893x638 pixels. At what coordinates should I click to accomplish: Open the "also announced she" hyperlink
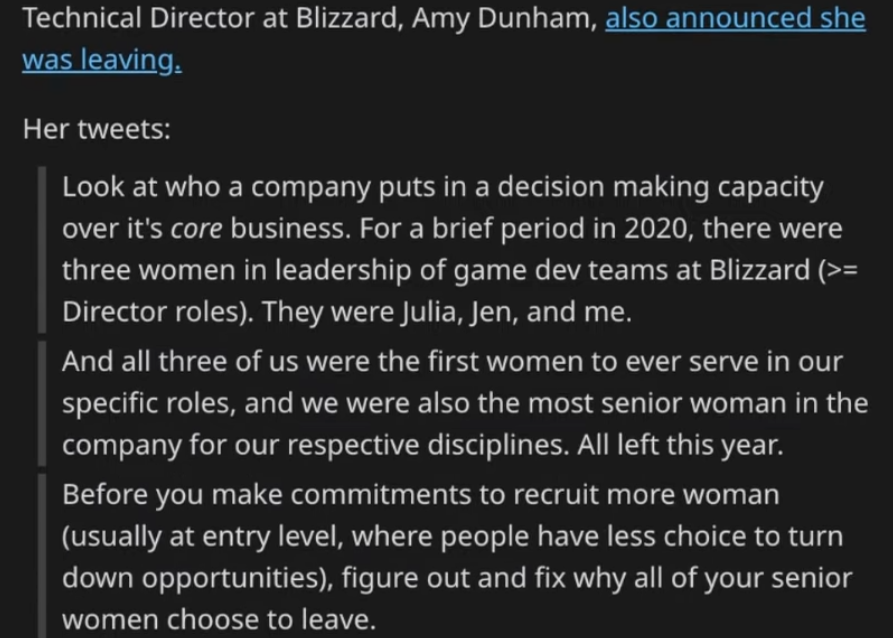(x=735, y=18)
